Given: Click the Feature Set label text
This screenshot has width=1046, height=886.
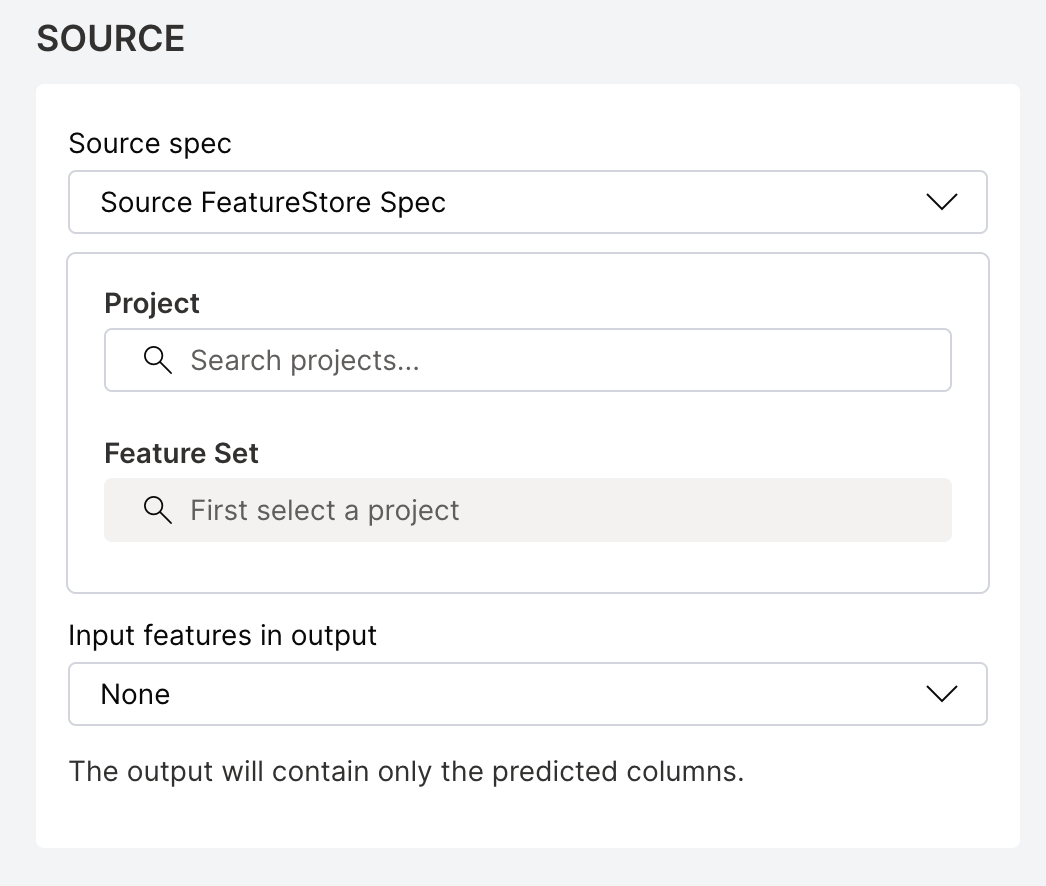Looking at the screenshot, I should (x=181, y=453).
